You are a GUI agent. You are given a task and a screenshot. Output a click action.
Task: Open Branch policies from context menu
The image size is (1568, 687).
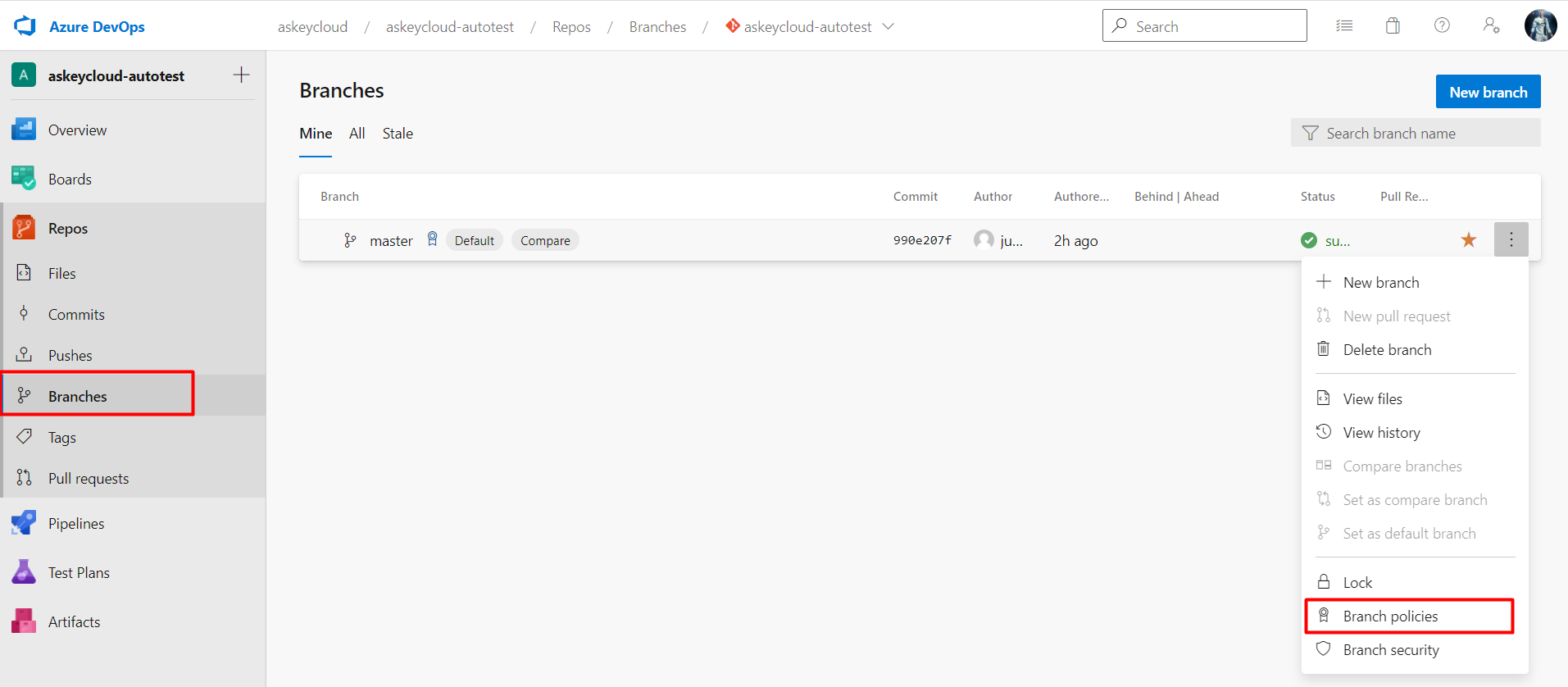click(1415, 616)
